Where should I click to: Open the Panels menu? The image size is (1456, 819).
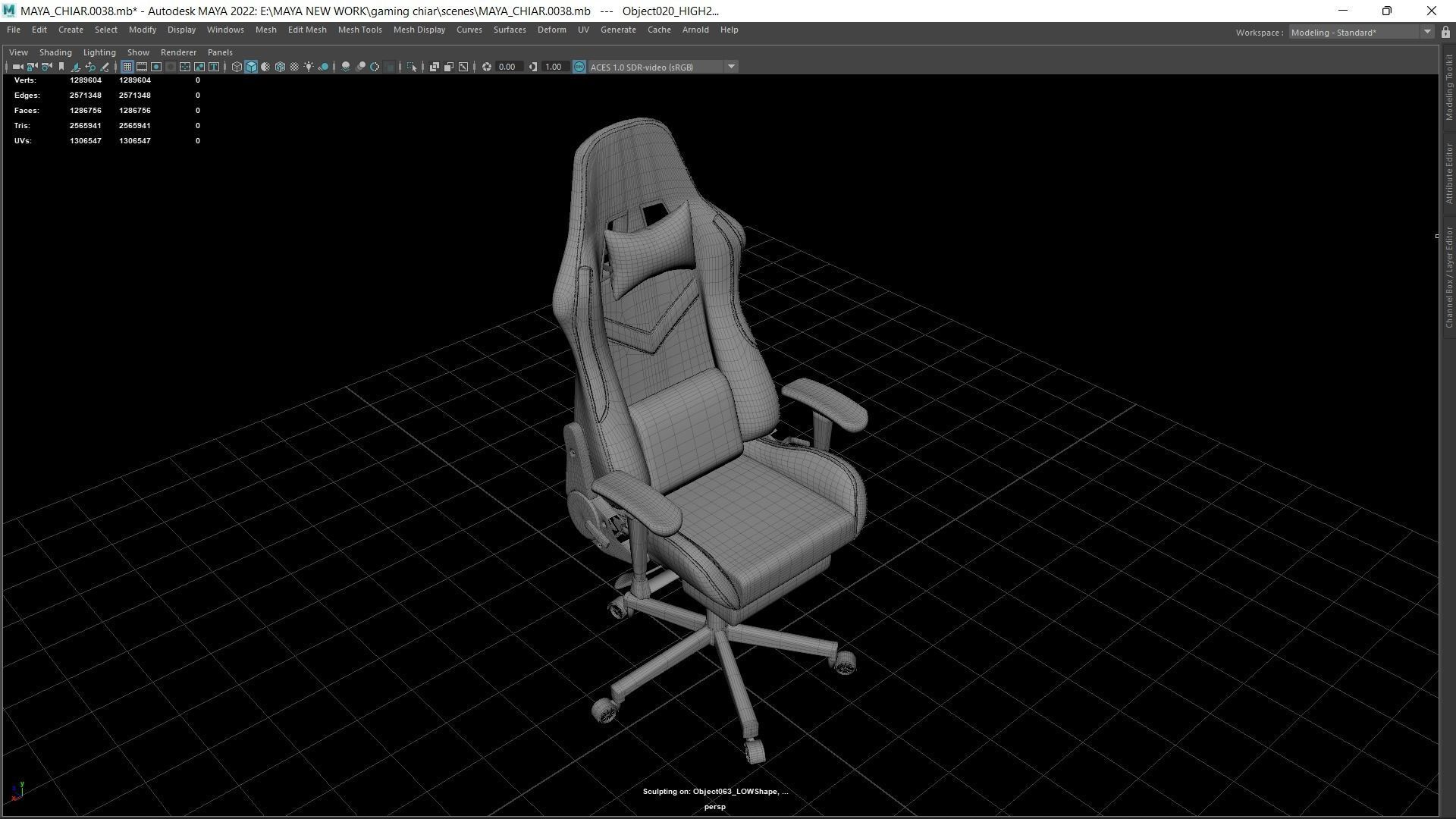coord(220,52)
